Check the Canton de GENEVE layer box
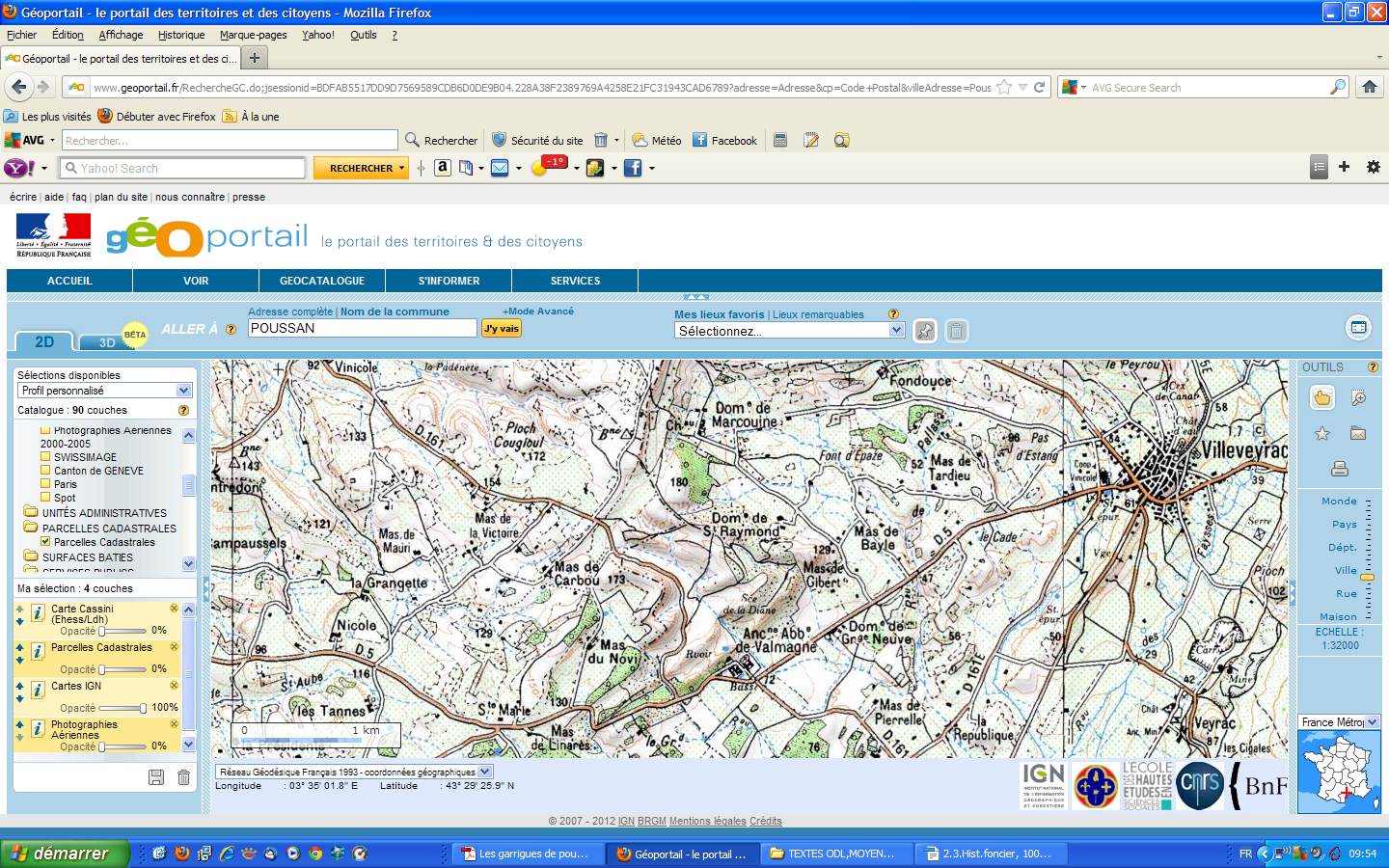1389x868 pixels. click(45, 471)
